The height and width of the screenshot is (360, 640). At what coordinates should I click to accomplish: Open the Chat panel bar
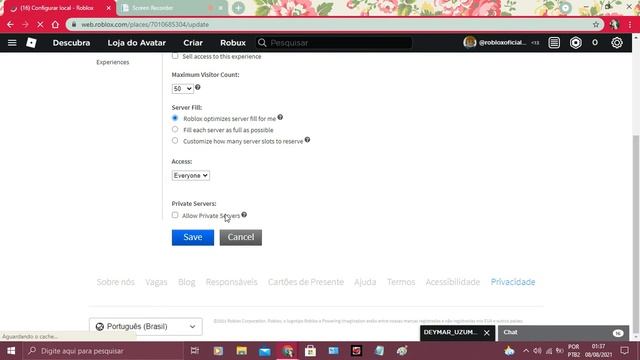(x=563, y=333)
